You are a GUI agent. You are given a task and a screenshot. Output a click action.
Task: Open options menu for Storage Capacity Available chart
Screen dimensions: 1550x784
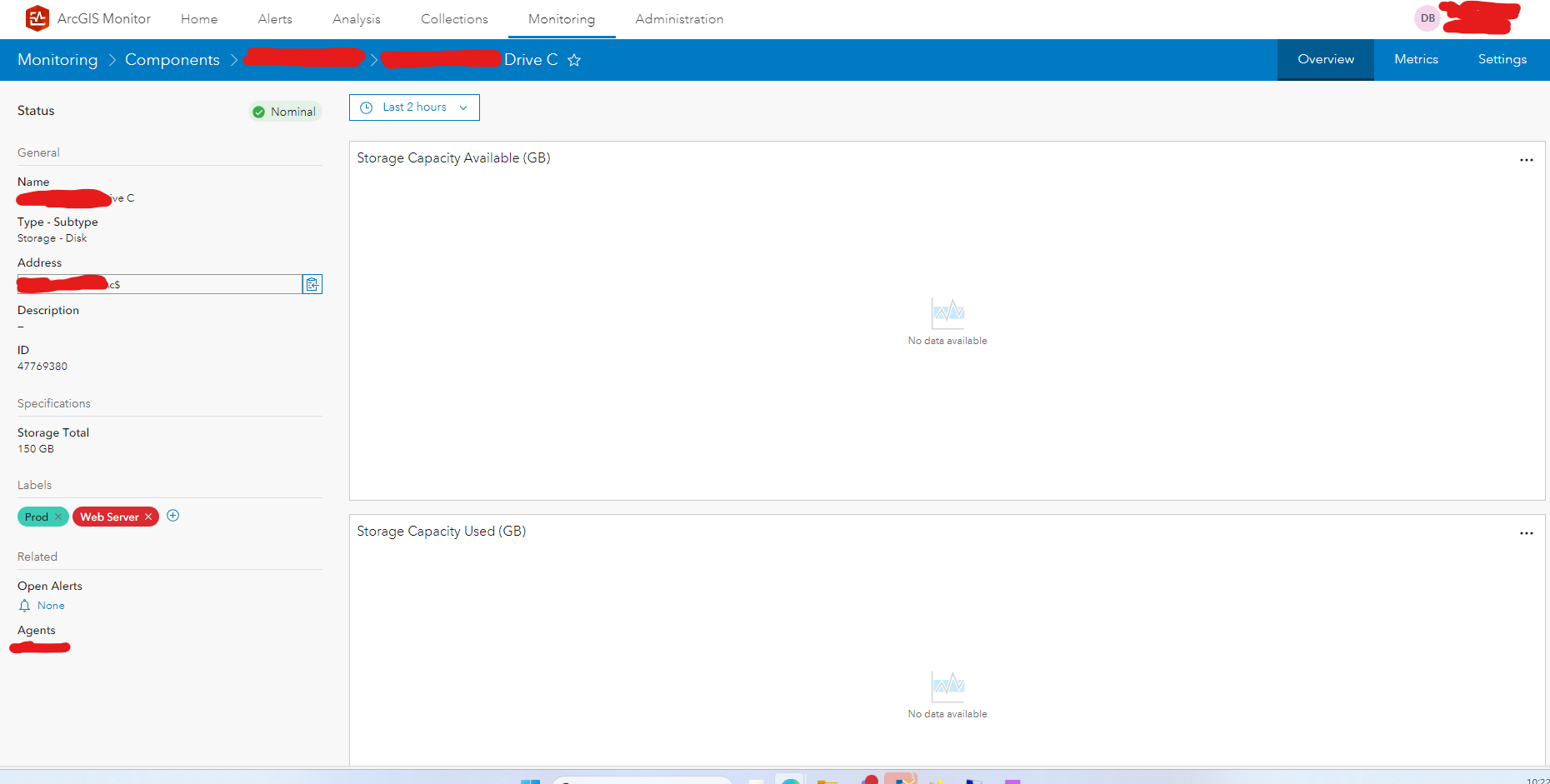1527,160
